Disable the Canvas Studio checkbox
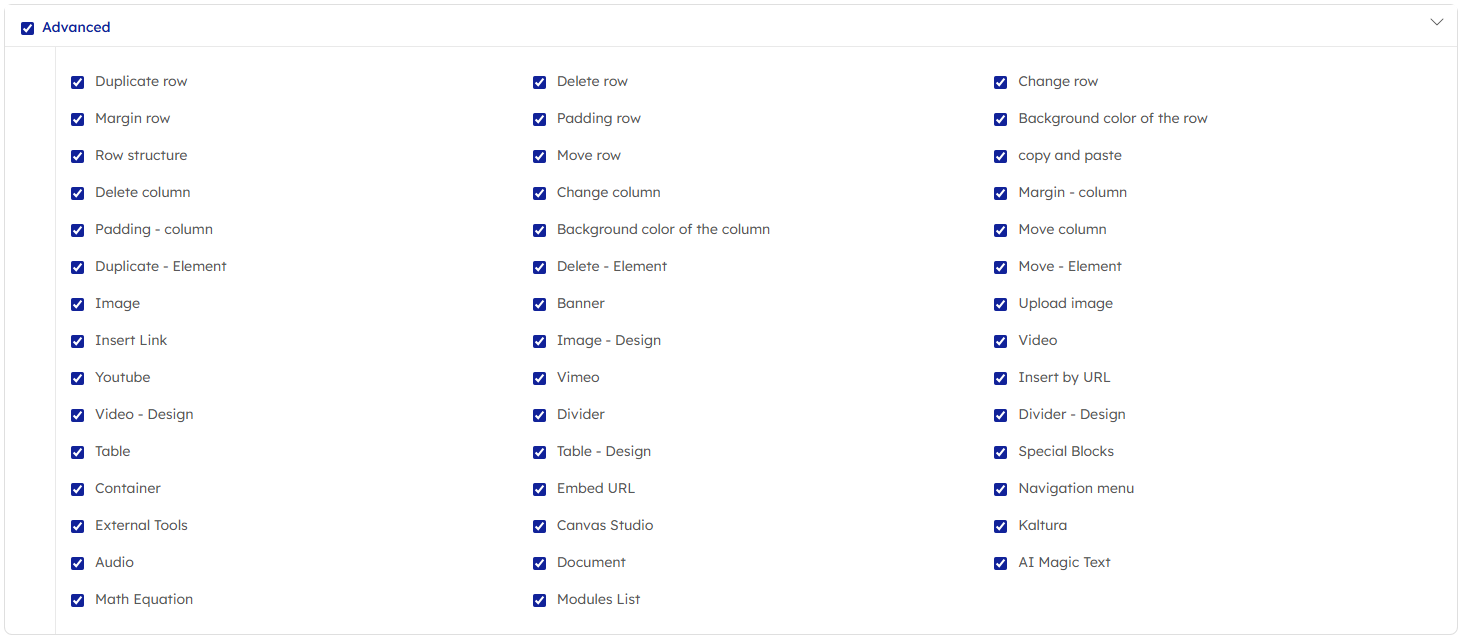This screenshot has width=1461, height=637. (x=540, y=526)
